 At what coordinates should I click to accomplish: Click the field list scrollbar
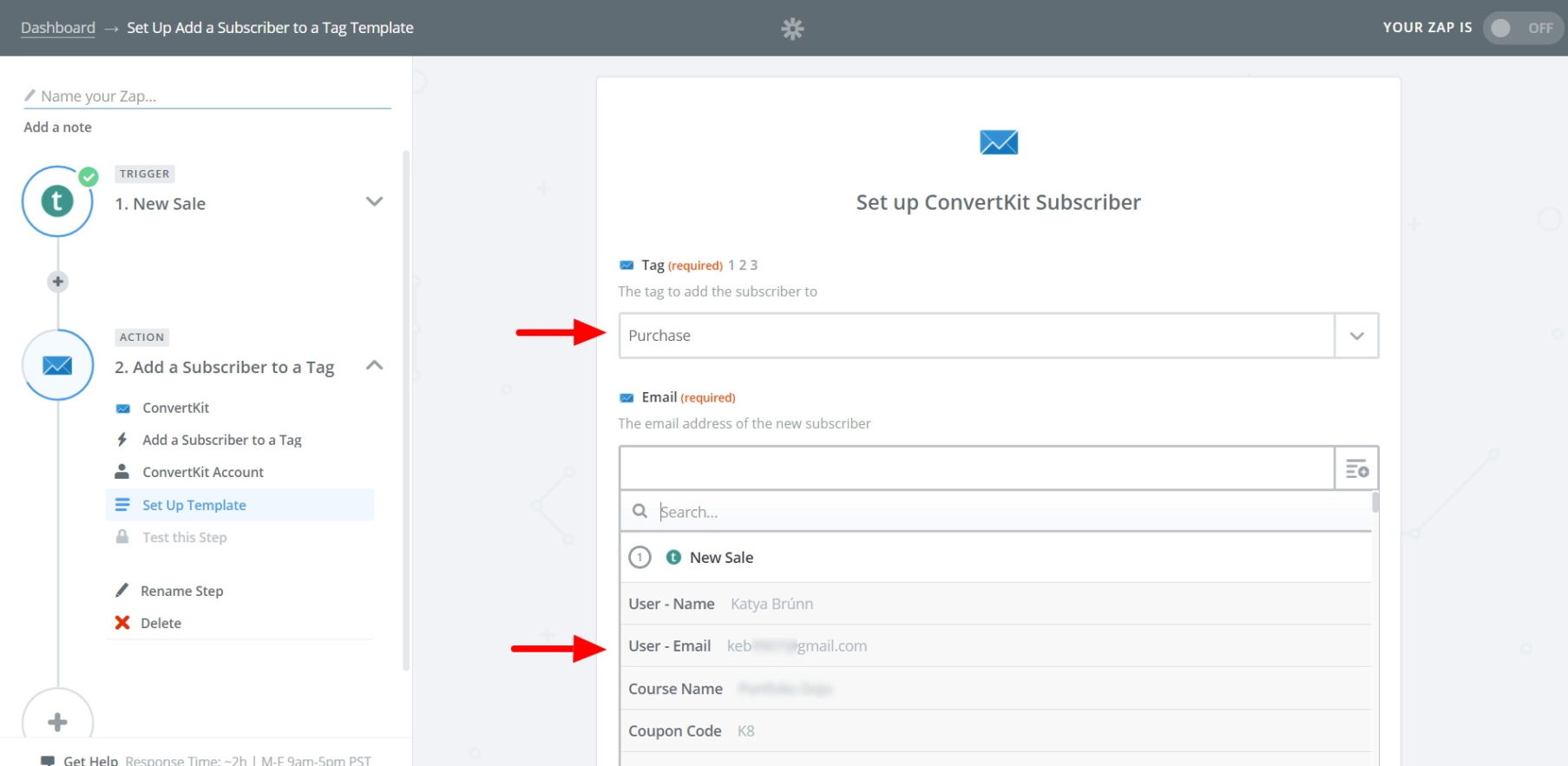pos(1375,502)
